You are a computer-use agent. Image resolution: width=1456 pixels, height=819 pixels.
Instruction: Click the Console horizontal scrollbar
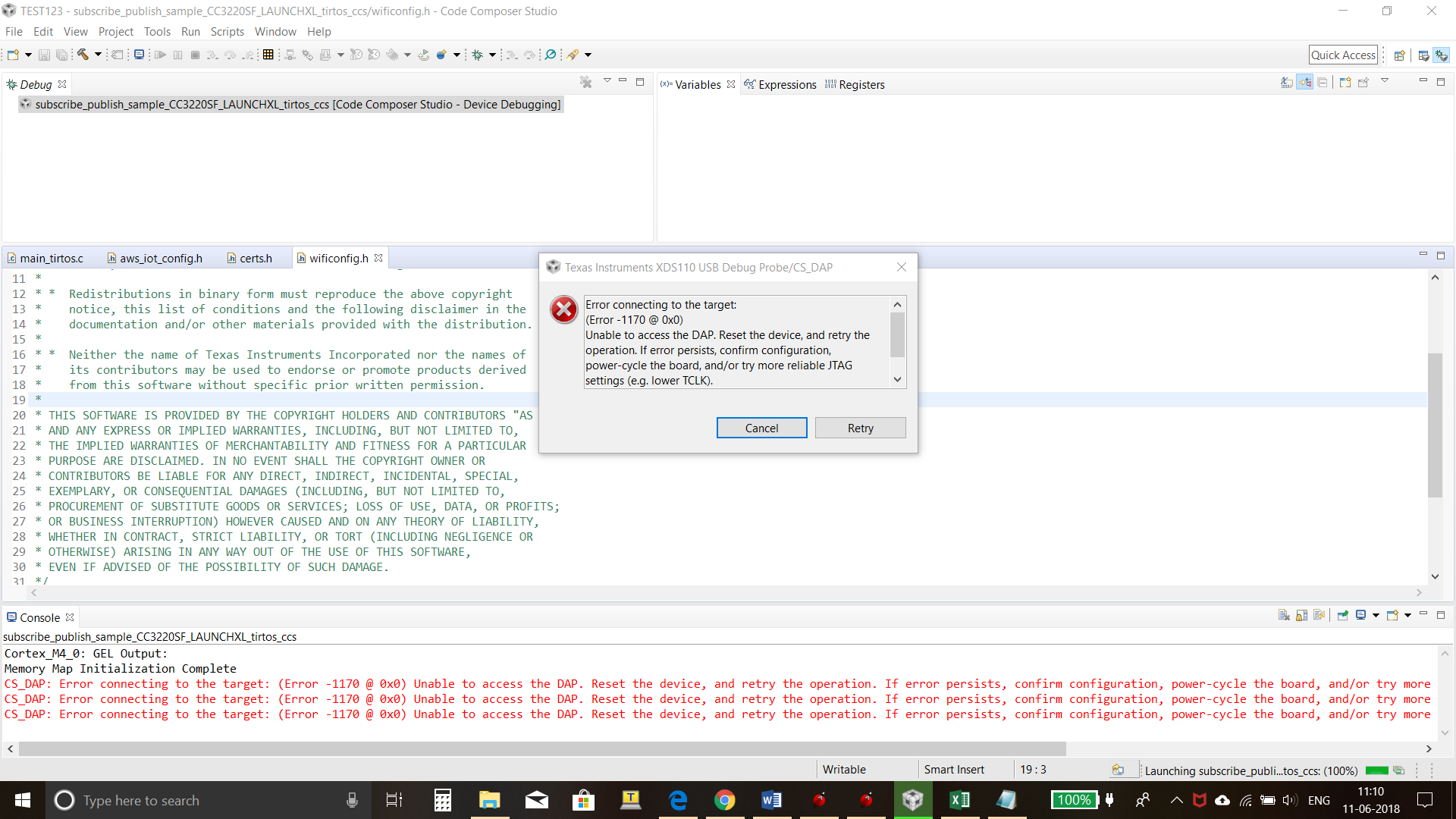542,749
